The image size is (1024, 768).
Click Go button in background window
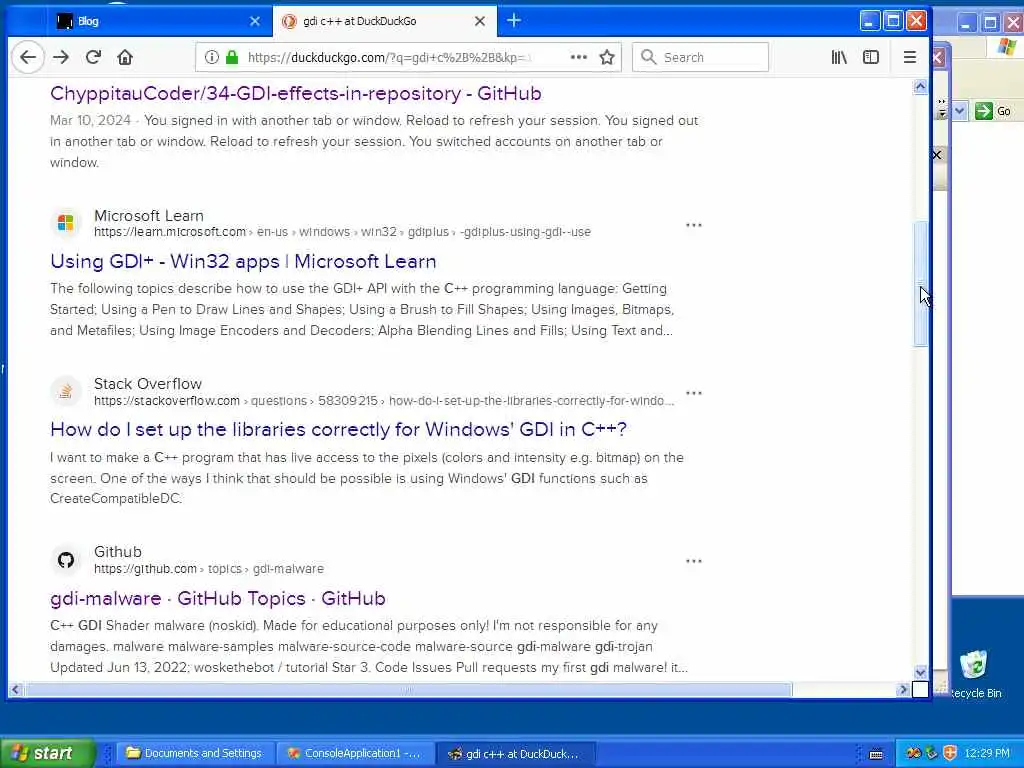click(994, 111)
